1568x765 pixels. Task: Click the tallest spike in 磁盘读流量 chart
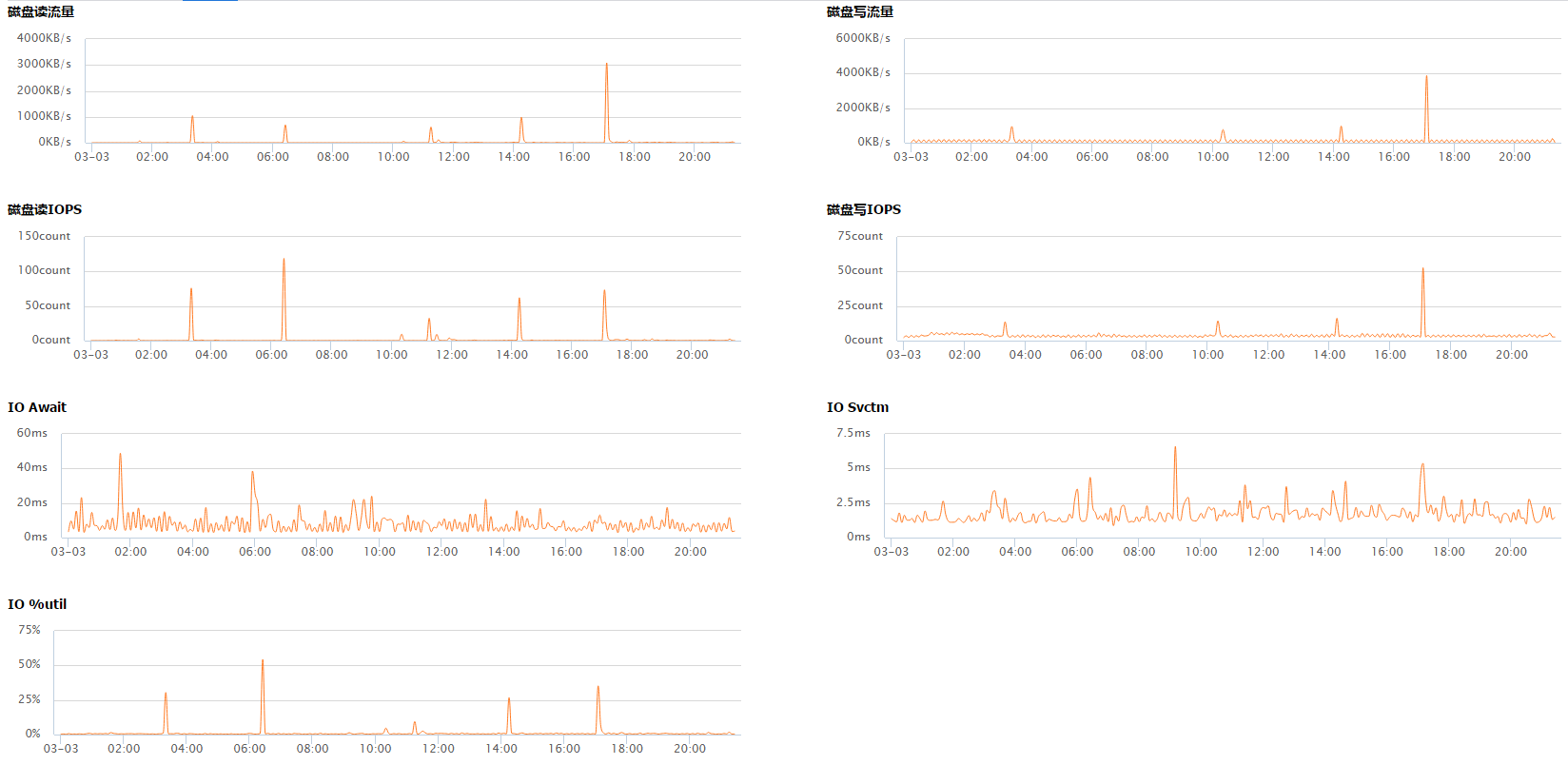606,66
